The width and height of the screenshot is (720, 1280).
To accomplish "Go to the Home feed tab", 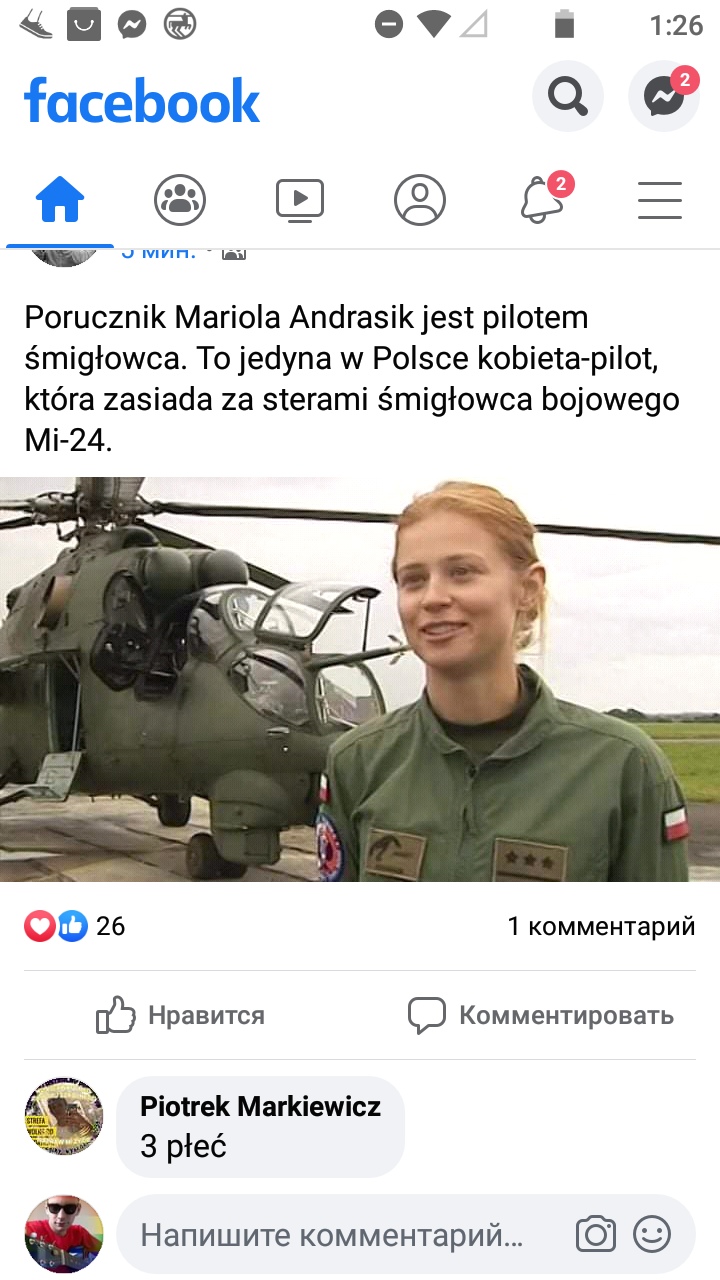I will pos(60,200).
